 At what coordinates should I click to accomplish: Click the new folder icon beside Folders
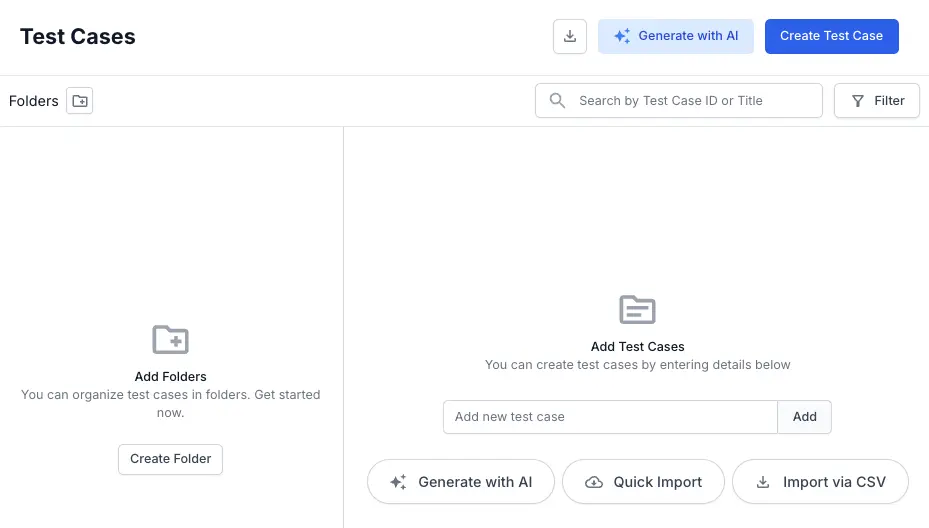pyautogui.click(x=80, y=101)
